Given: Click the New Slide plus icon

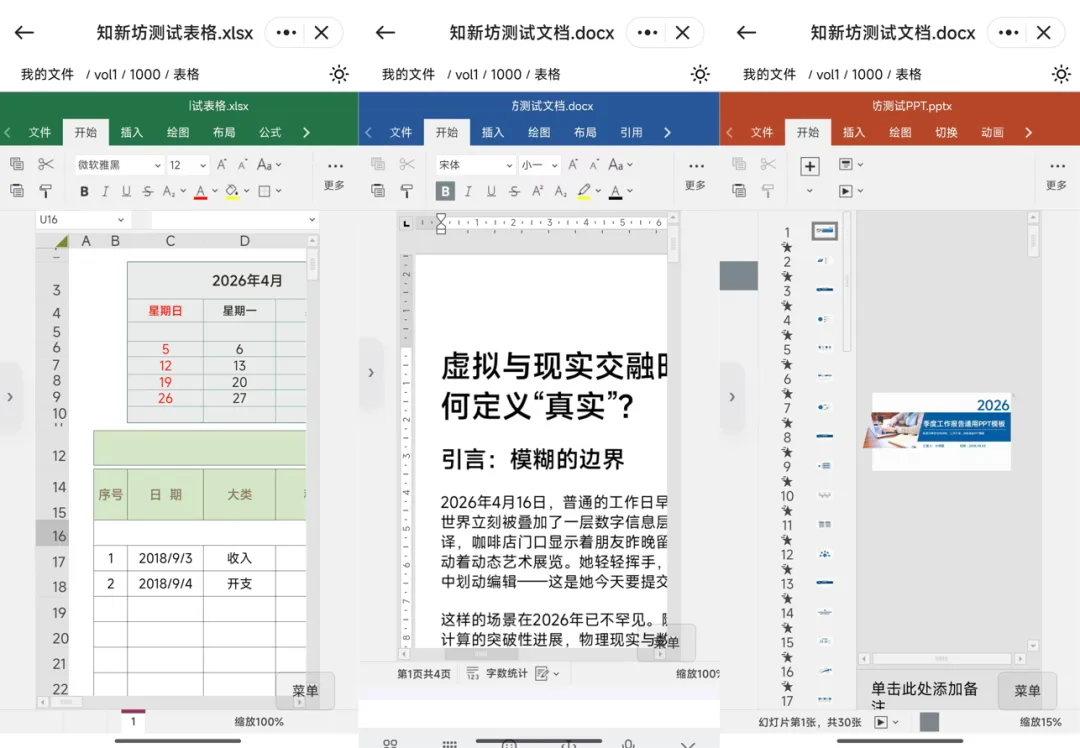Looking at the screenshot, I should point(810,166).
